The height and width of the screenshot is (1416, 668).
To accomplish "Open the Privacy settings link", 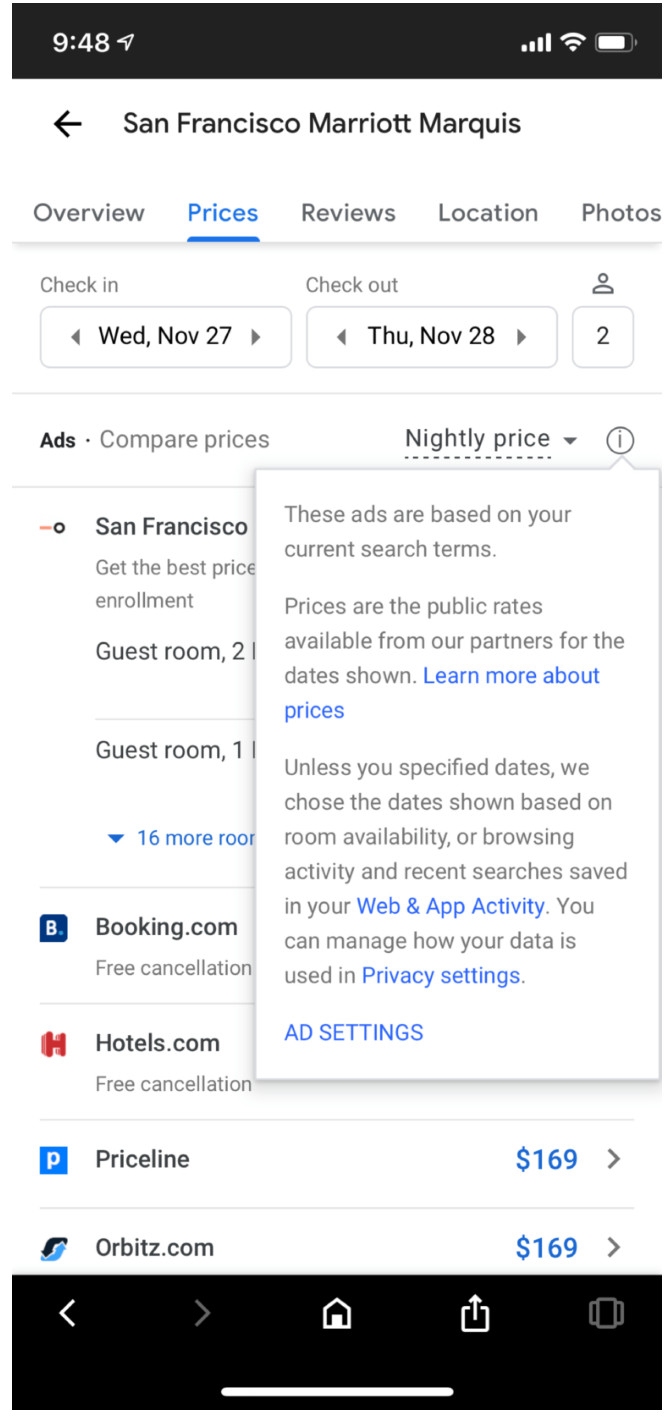I will pos(440,976).
